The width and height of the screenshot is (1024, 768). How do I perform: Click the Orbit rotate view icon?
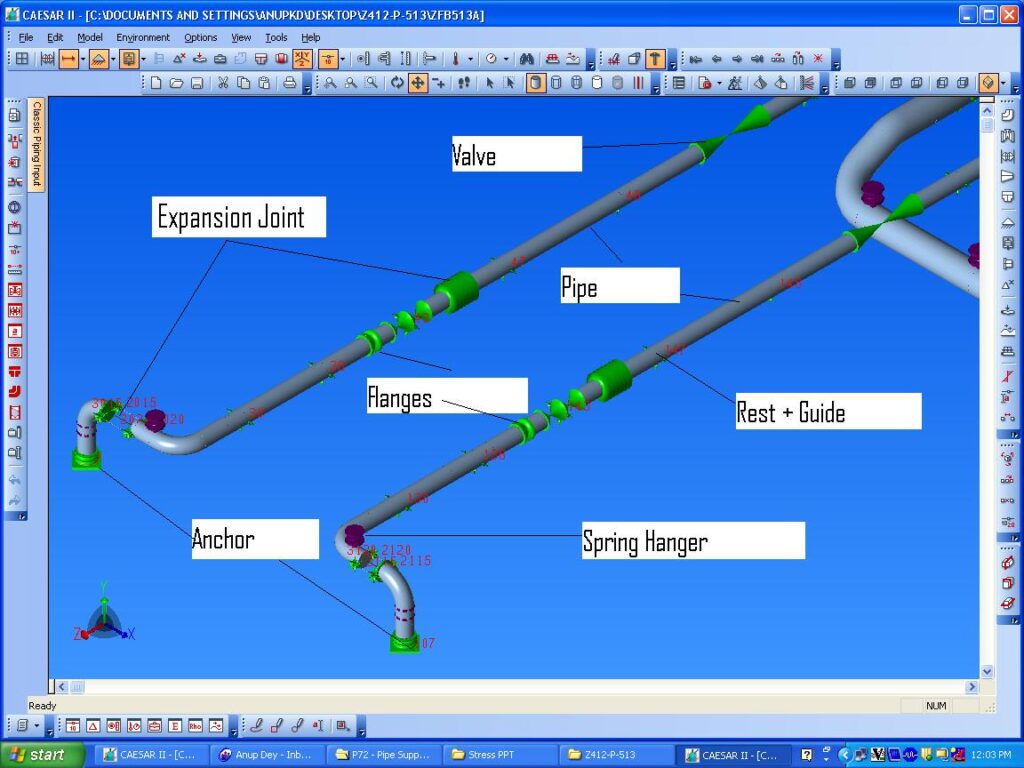tap(397, 83)
